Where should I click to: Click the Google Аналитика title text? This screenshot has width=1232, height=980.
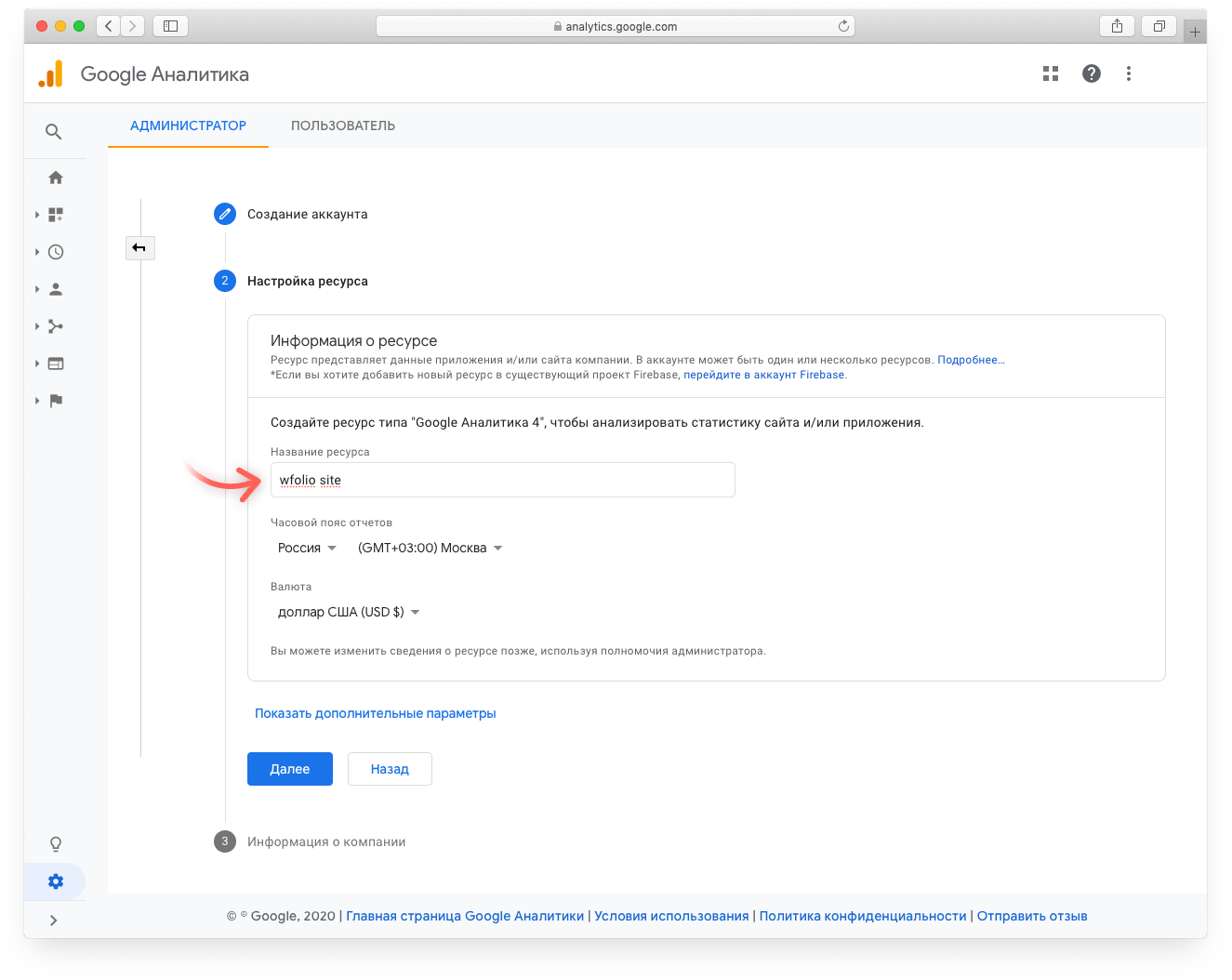tap(165, 74)
